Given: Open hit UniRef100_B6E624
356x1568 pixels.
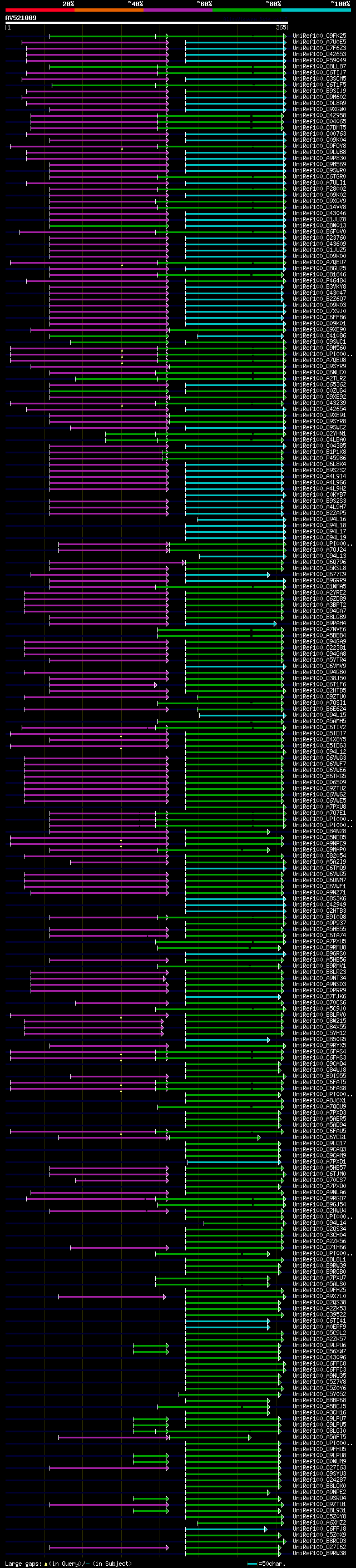Looking at the screenshot, I should pos(319,709).
